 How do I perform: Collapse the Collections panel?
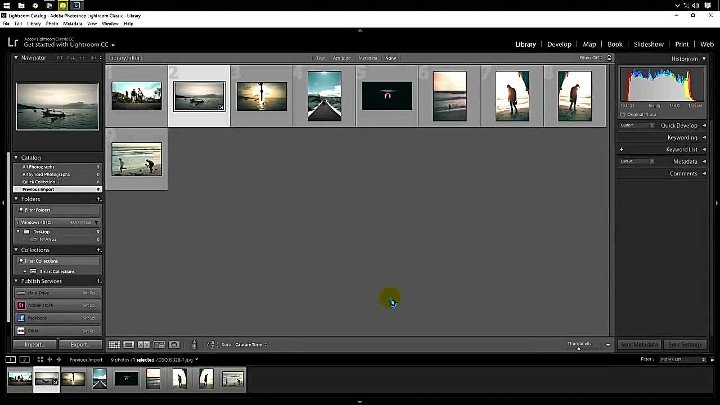tap(16, 250)
